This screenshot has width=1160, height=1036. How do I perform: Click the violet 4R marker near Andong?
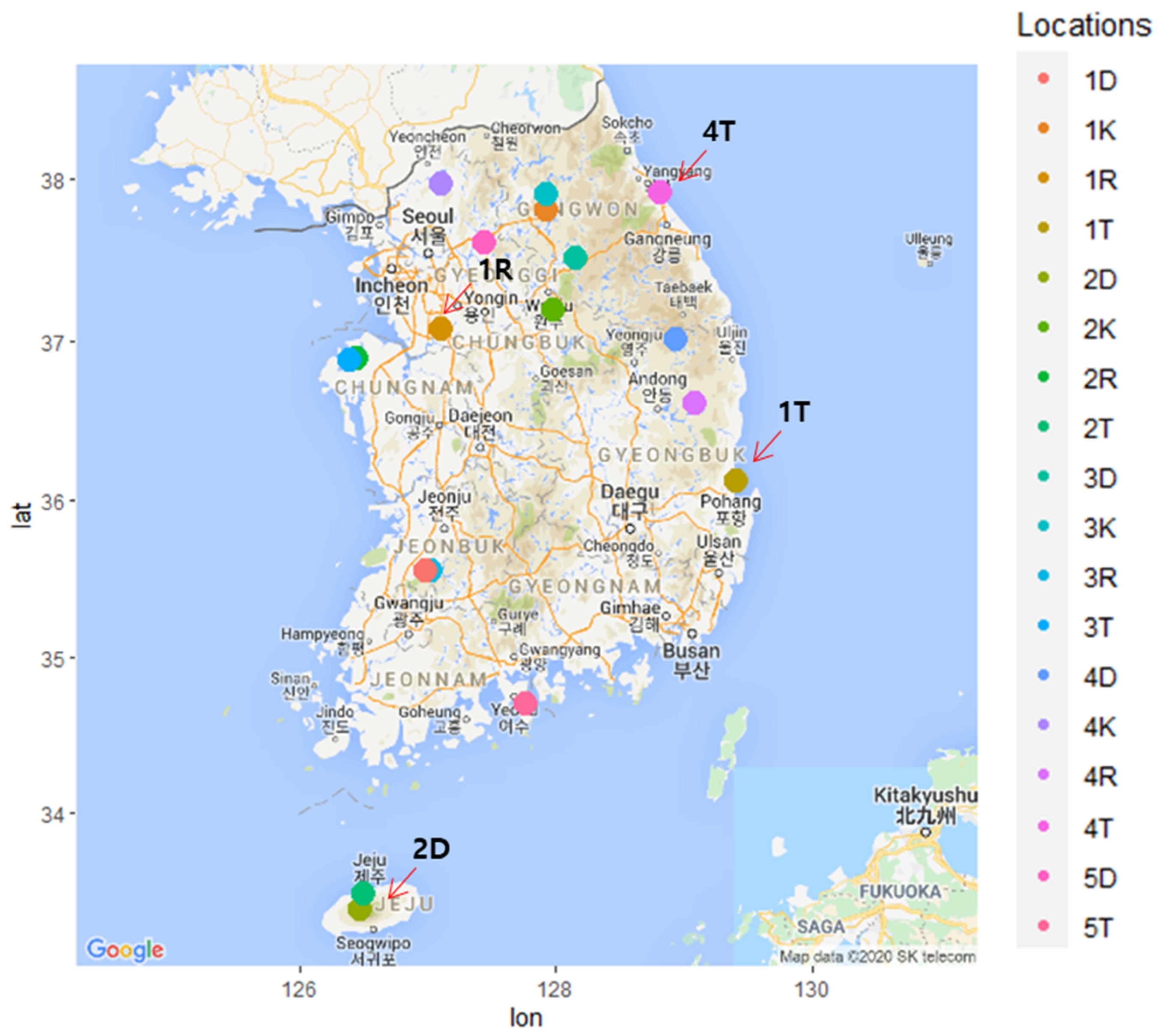[x=694, y=403]
